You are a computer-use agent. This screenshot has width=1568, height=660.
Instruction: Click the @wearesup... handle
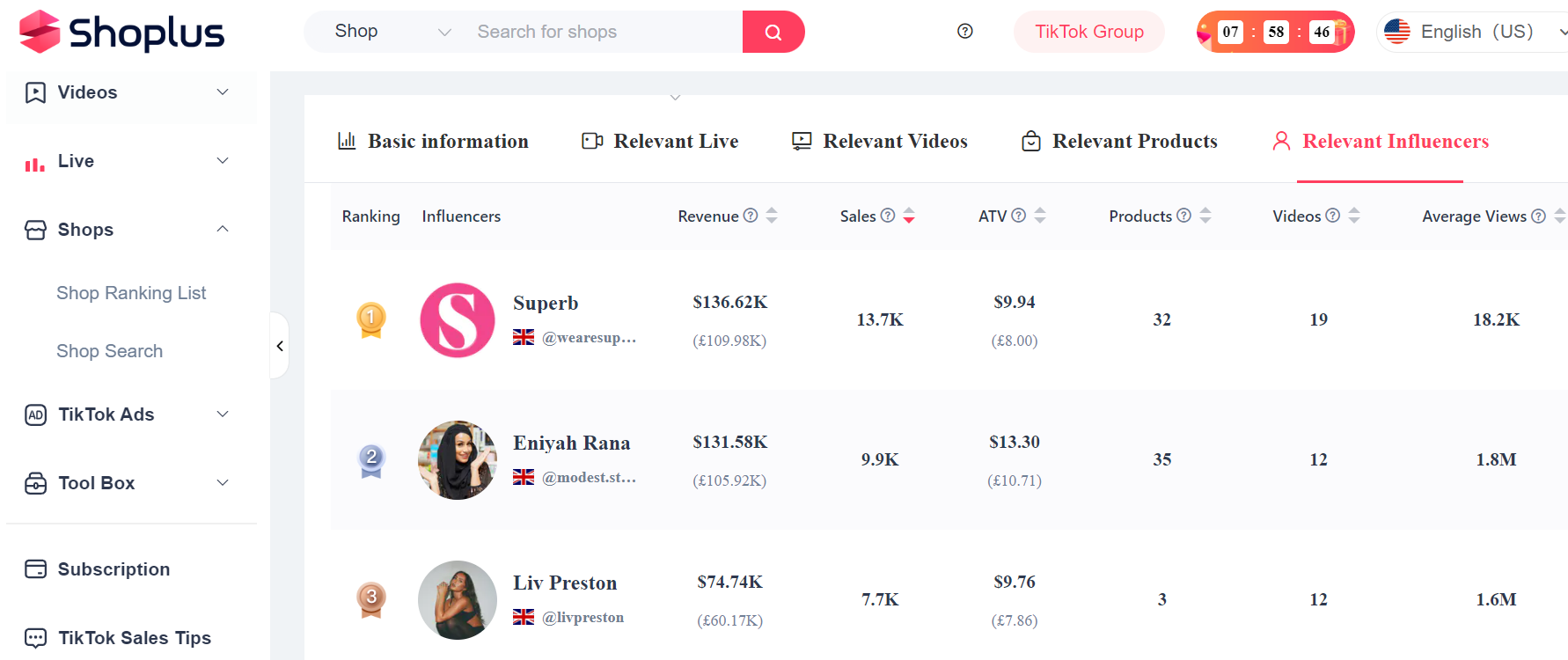point(589,338)
